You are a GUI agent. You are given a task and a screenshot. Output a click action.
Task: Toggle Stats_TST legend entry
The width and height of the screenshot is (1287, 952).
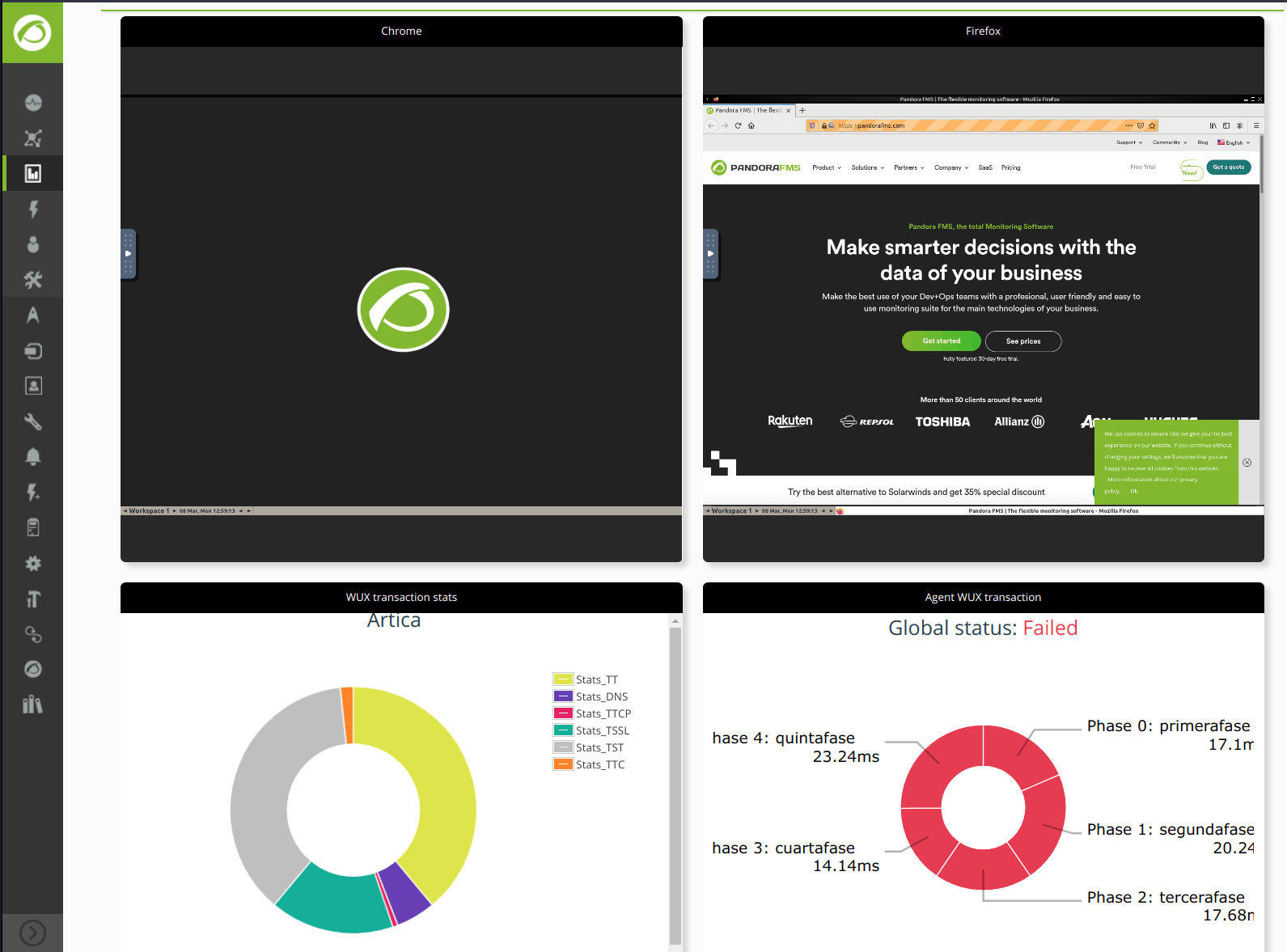pyautogui.click(x=589, y=747)
